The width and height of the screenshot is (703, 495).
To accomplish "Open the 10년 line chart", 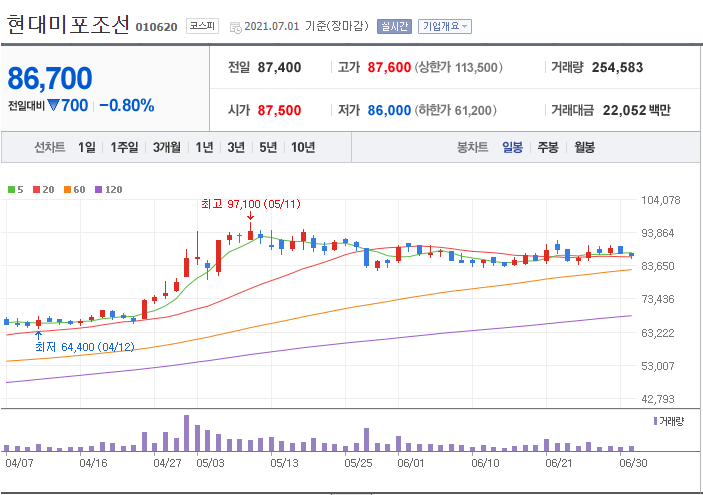I will tap(303, 147).
